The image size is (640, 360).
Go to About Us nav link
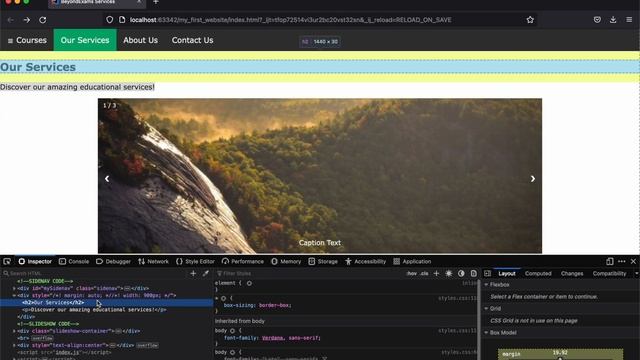coord(140,40)
